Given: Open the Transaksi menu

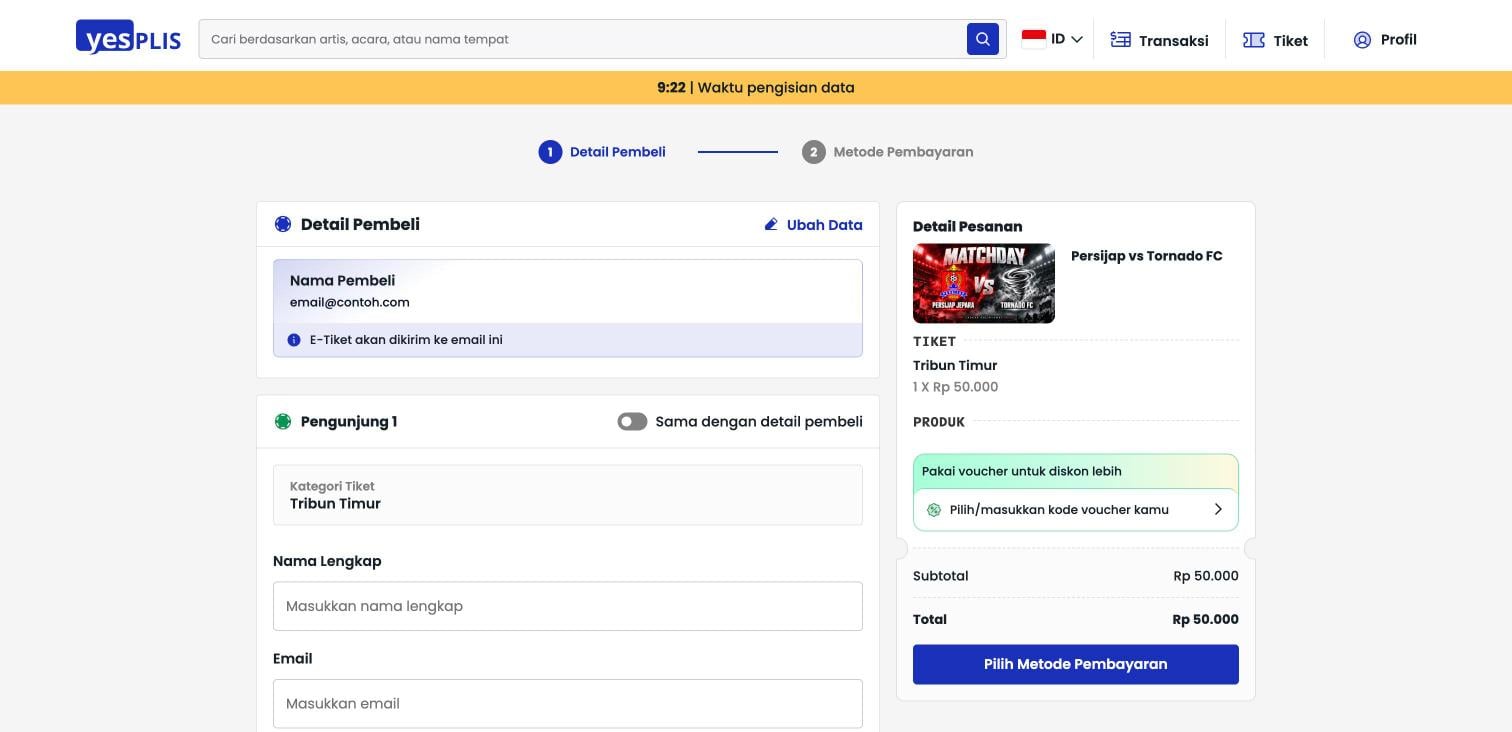Looking at the screenshot, I should [1159, 40].
